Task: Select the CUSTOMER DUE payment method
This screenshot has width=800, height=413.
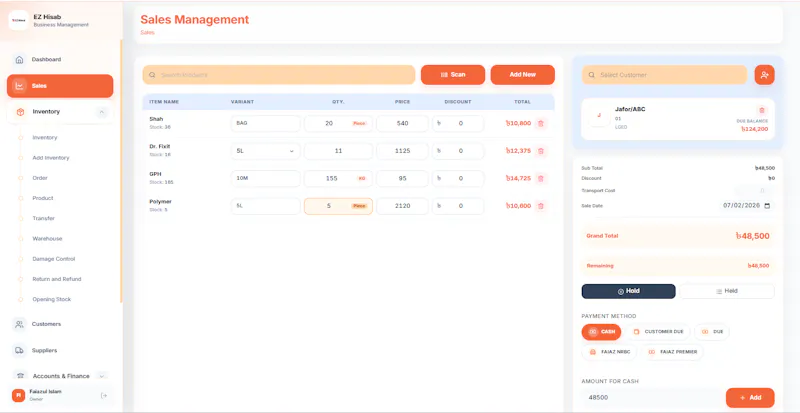Action: [x=658, y=332]
